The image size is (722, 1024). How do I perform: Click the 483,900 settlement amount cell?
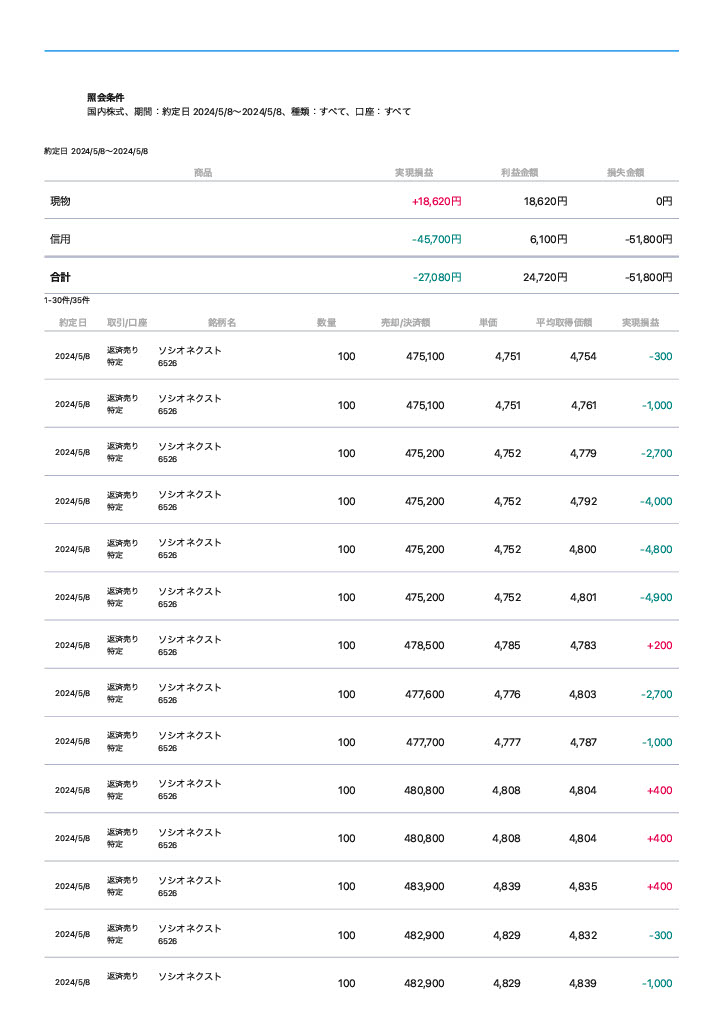[424, 887]
